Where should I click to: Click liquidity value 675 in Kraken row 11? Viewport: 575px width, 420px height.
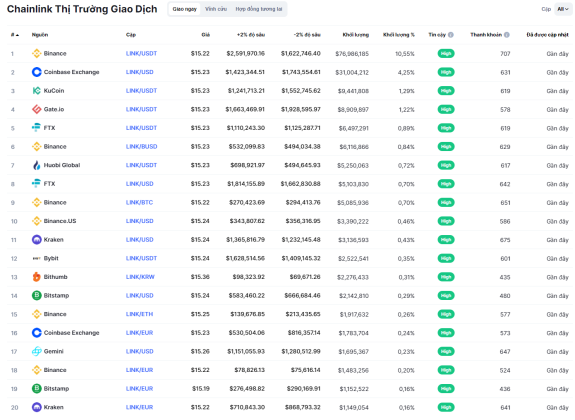[505, 240]
